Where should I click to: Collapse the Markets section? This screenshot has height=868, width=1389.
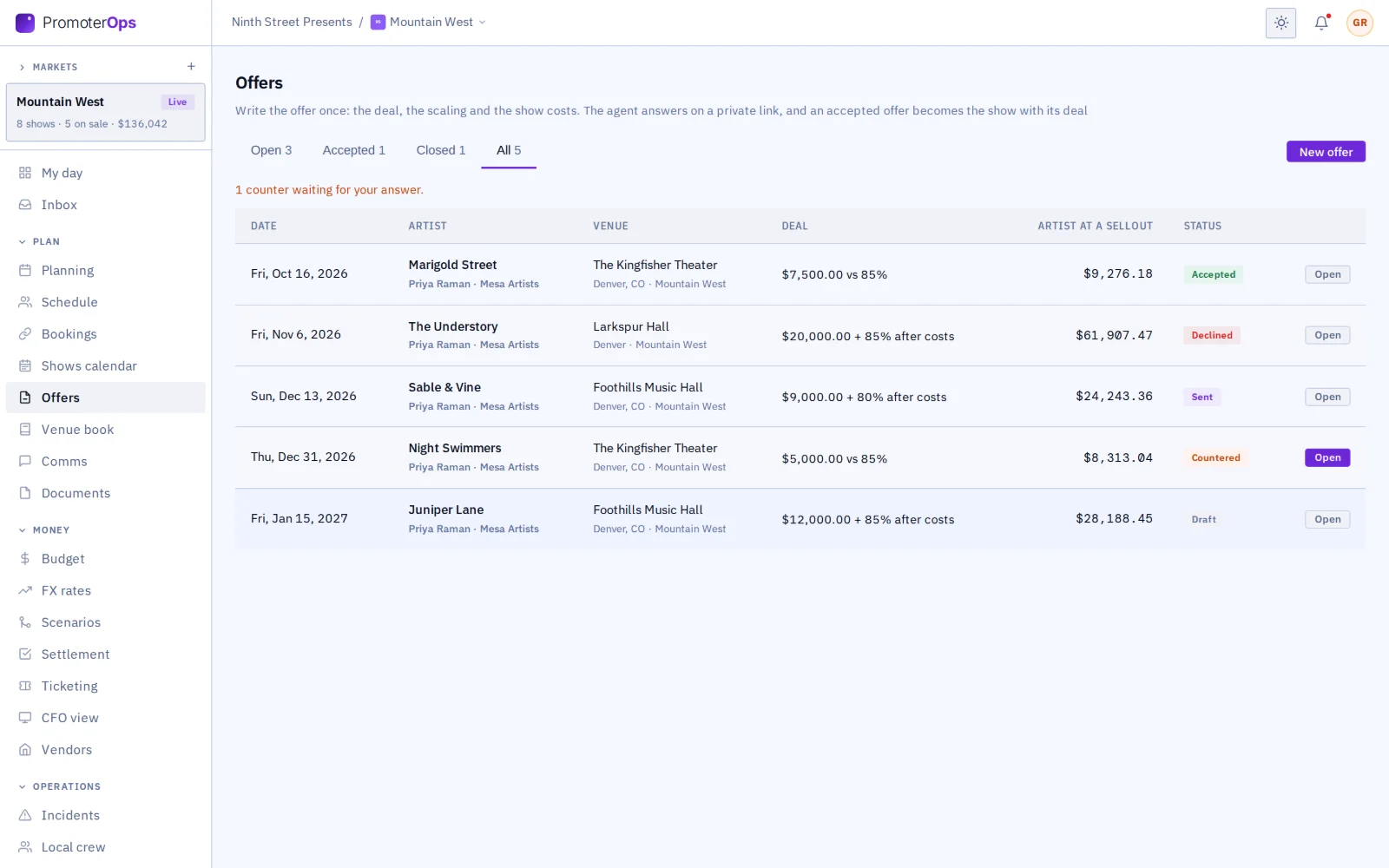49,67
